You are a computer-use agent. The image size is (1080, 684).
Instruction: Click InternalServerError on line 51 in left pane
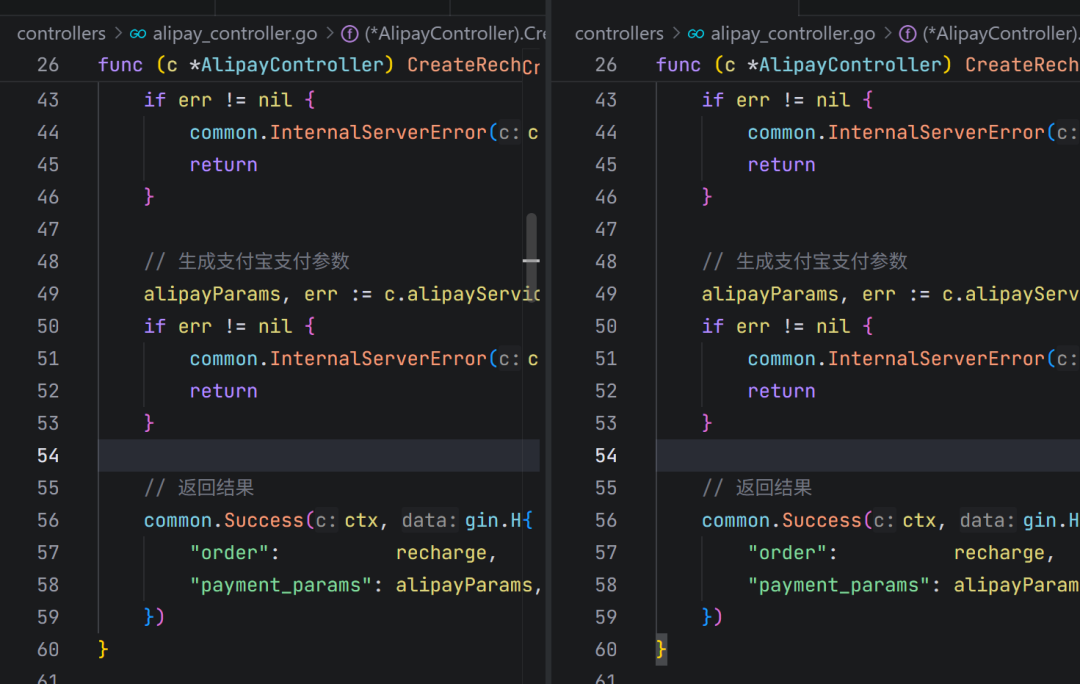pyautogui.click(x=378, y=360)
